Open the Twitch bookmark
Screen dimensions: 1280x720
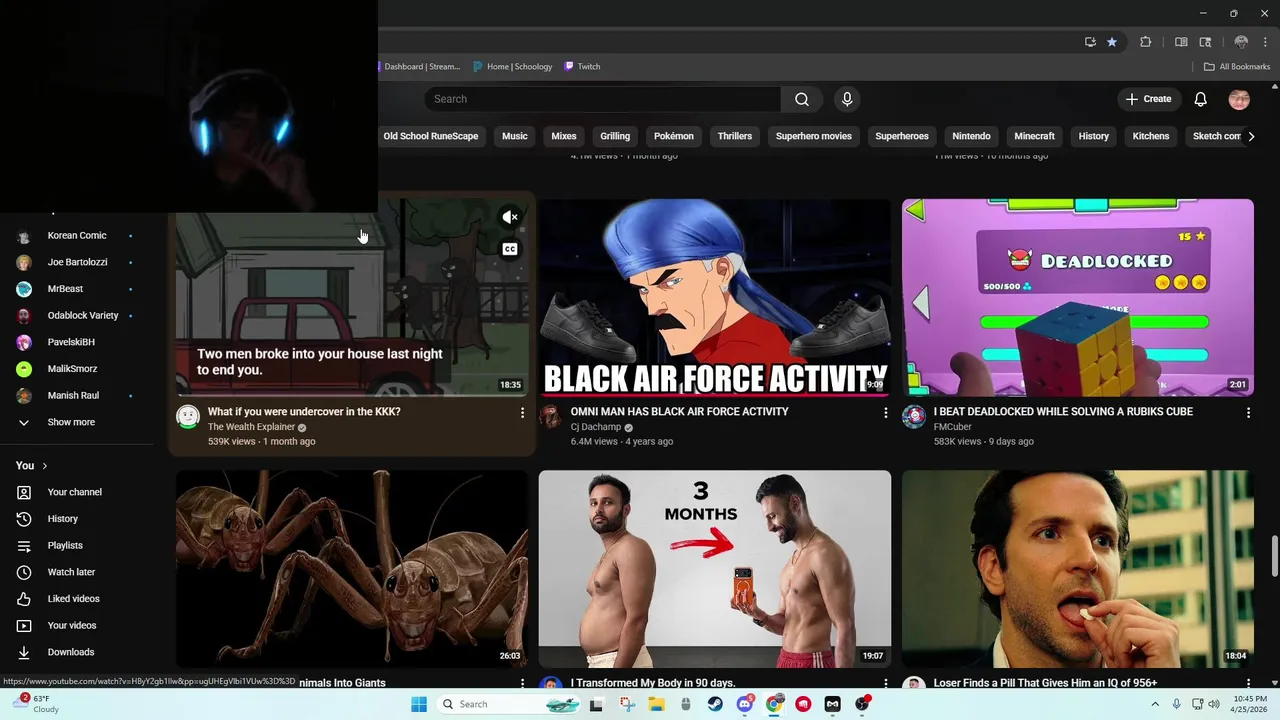pyautogui.click(x=582, y=67)
